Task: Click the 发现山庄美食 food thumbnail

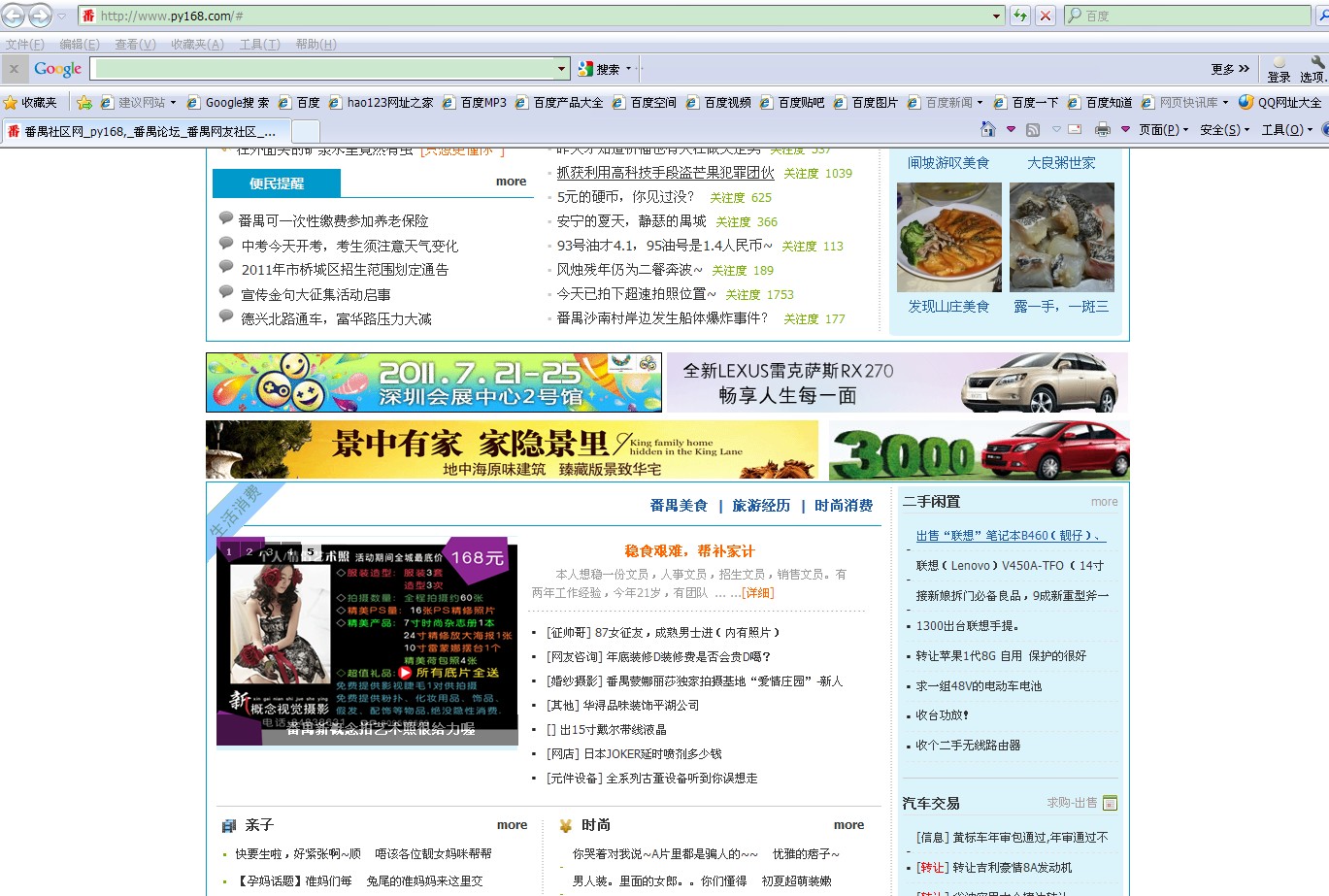Action: [x=948, y=238]
